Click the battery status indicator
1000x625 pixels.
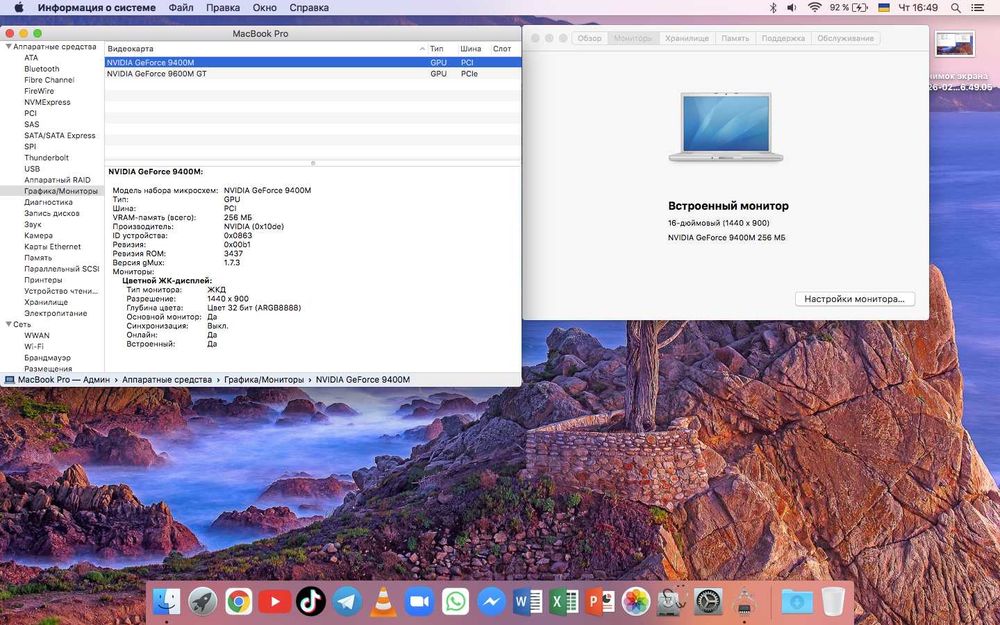tap(849, 8)
